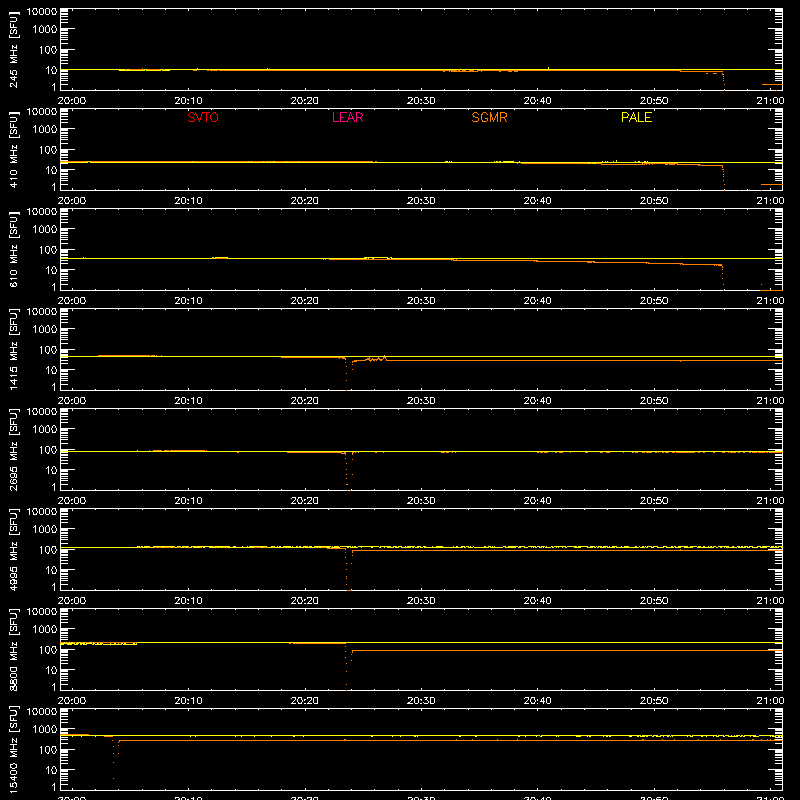Click 20:10 on the 610 MHz time axis
The width and height of the screenshot is (800, 800).
(x=188, y=301)
